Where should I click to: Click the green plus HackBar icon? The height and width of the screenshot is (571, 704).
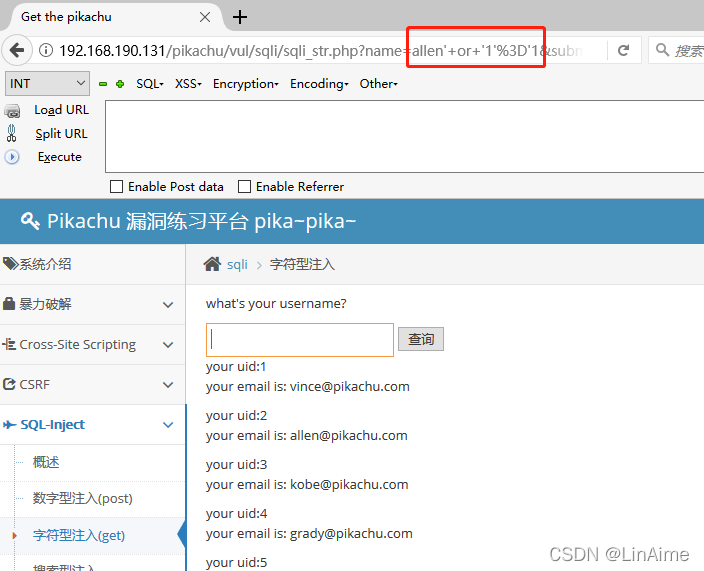click(119, 84)
